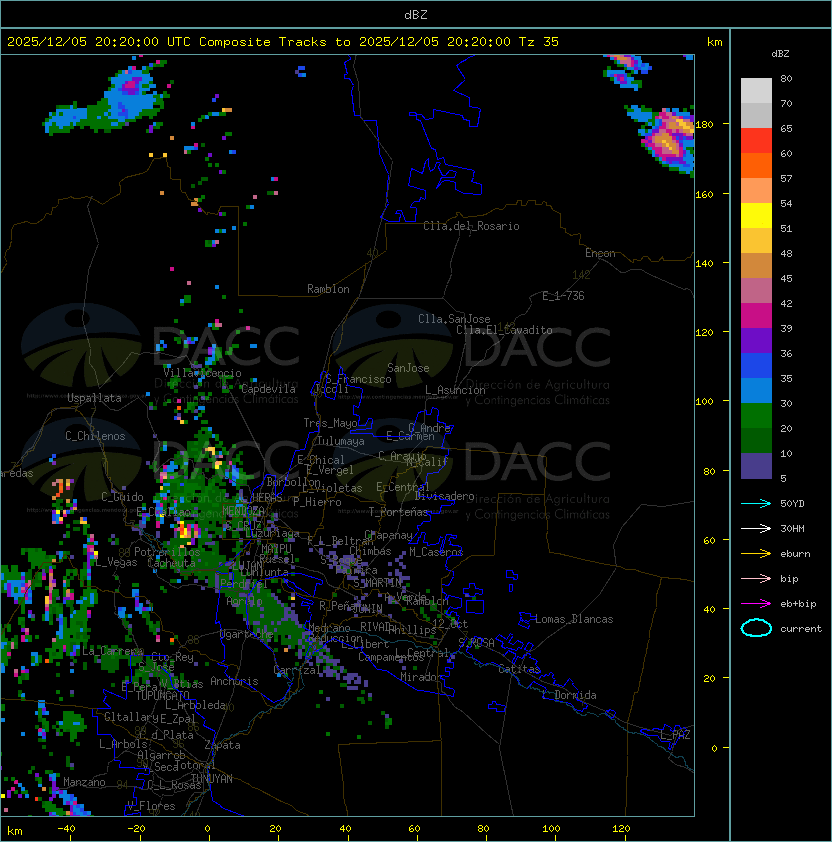Click the 'M_Caseros' map label
The height and width of the screenshot is (842, 832).
[x=436, y=552]
